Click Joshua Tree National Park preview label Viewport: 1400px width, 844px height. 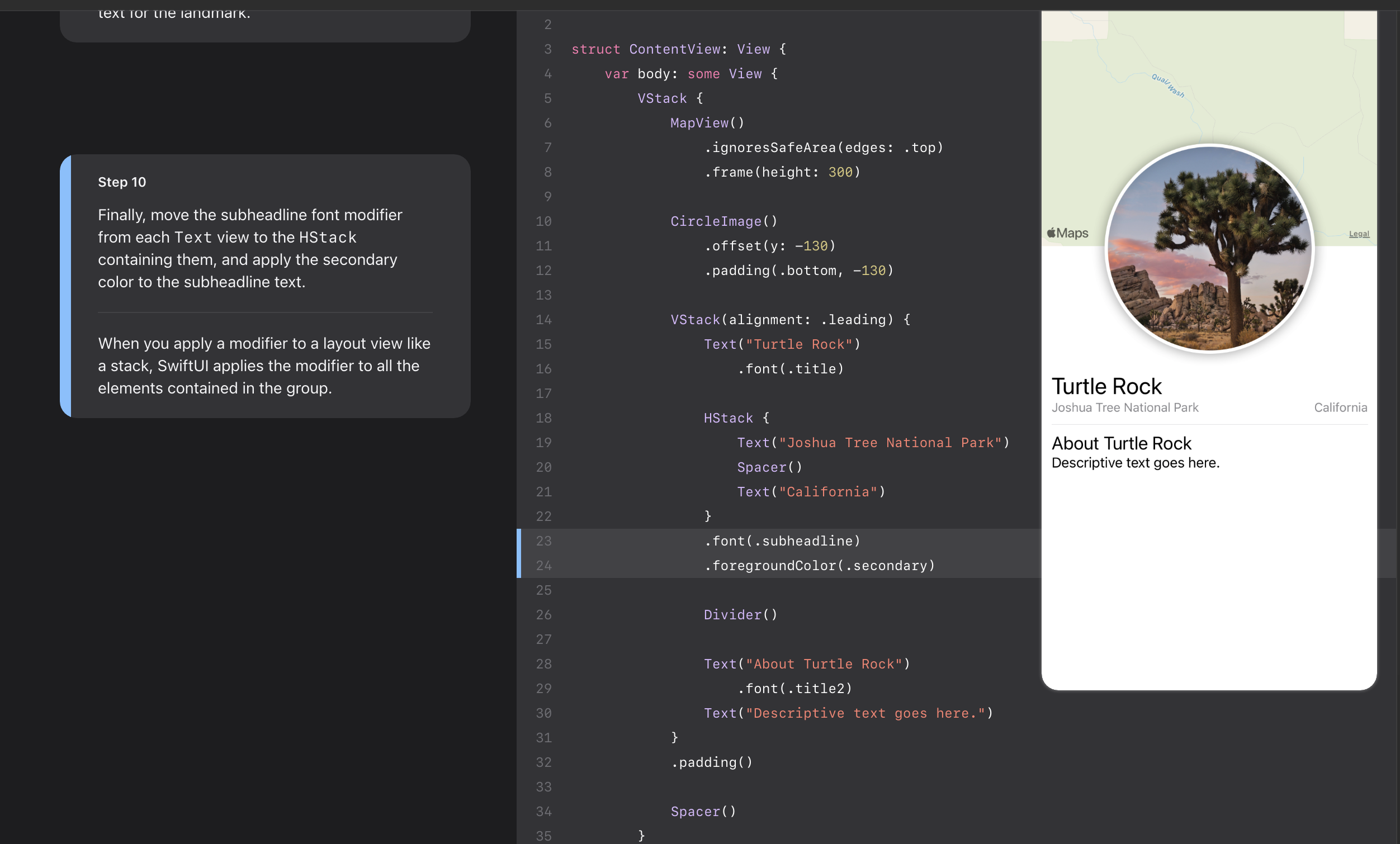pyautogui.click(x=1124, y=407)
